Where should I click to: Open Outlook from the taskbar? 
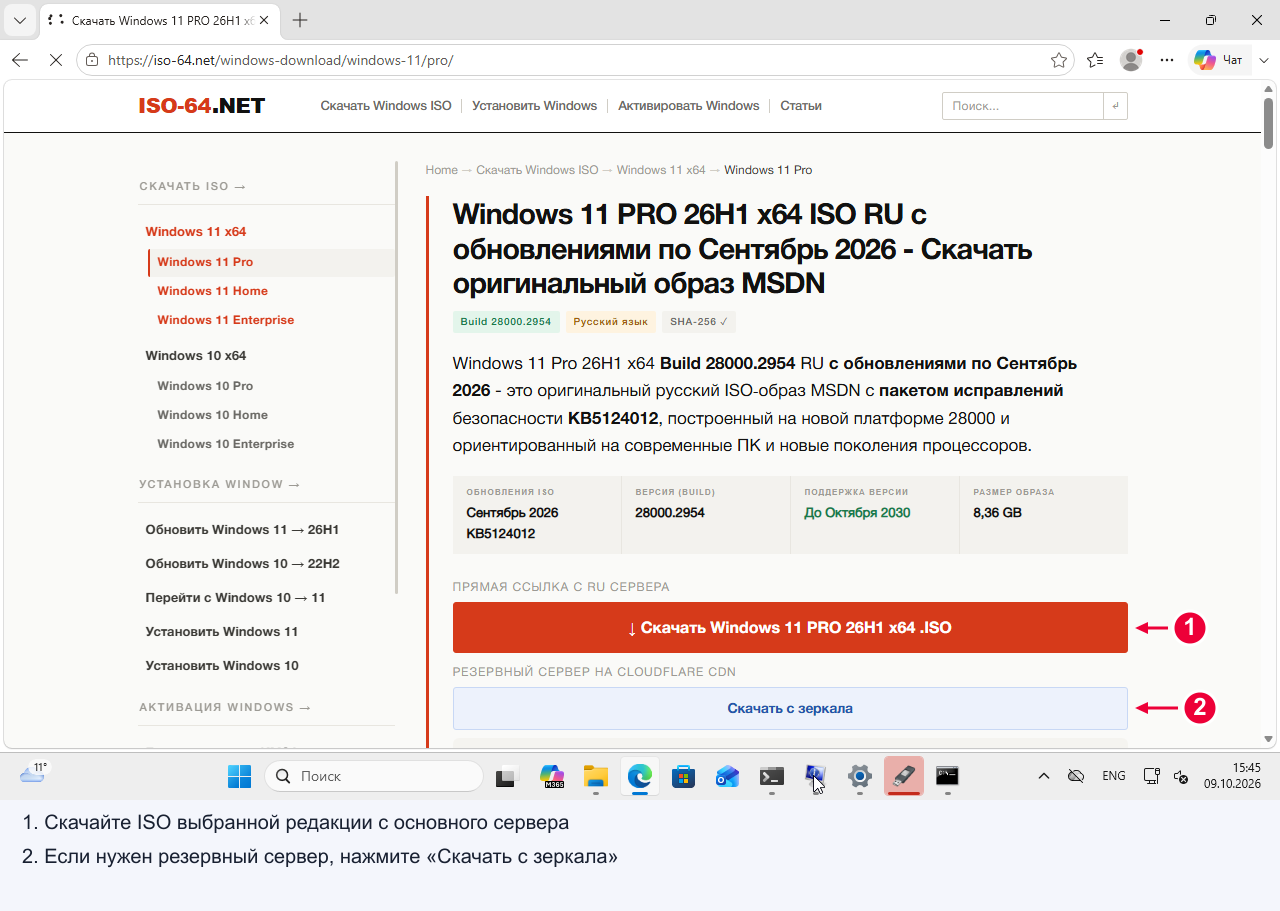tap(727, 776)
